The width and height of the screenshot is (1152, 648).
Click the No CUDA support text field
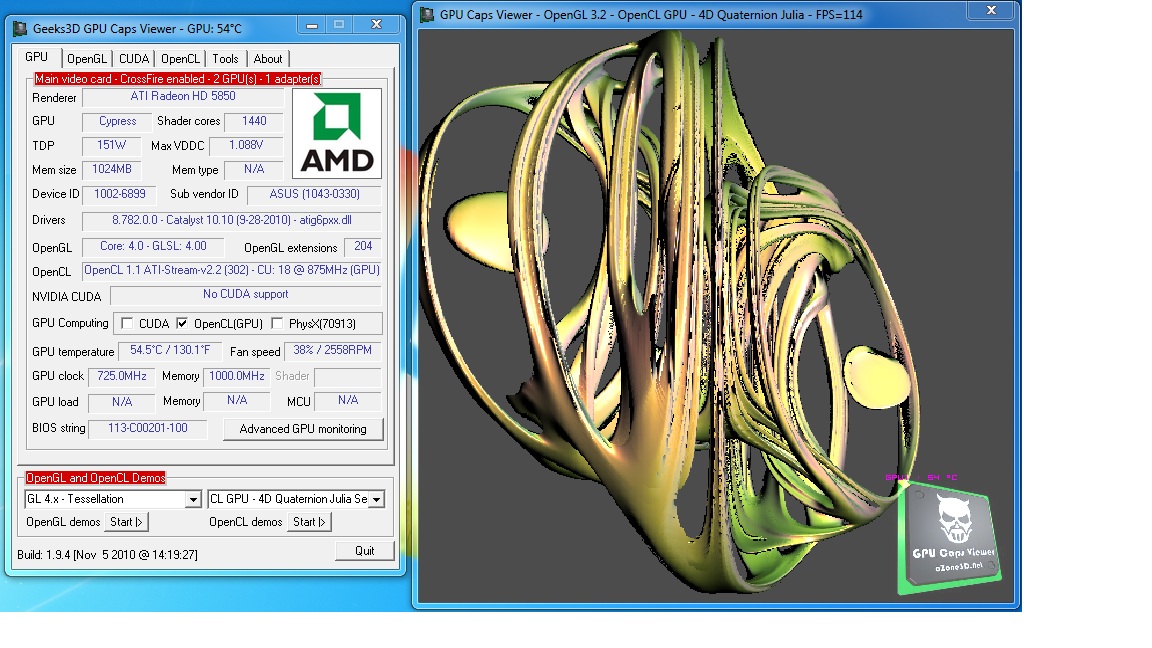click(x=246, y=295)
